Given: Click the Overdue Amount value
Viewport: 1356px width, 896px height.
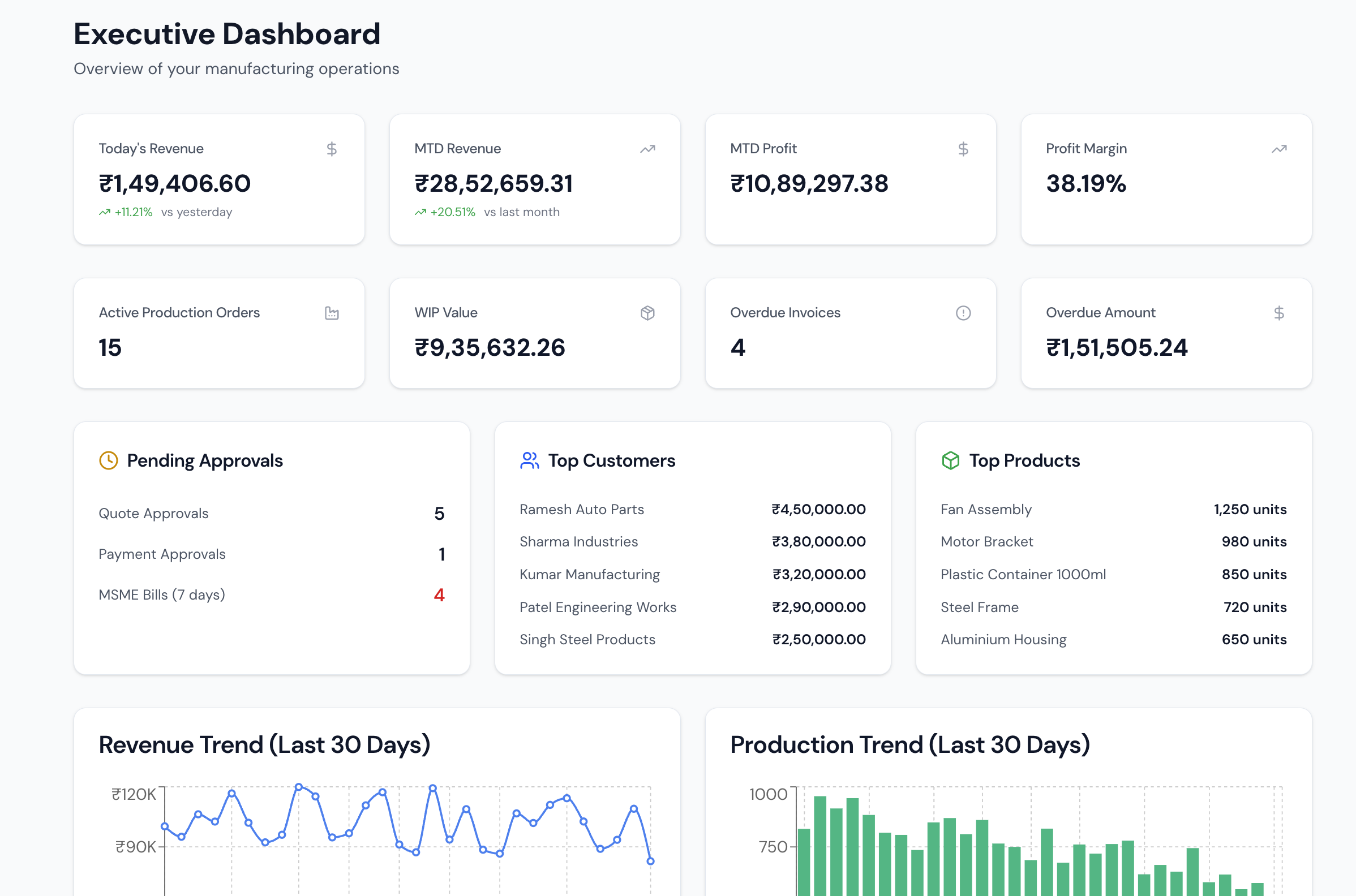Looking at the screenshot, I should 1117,347.
